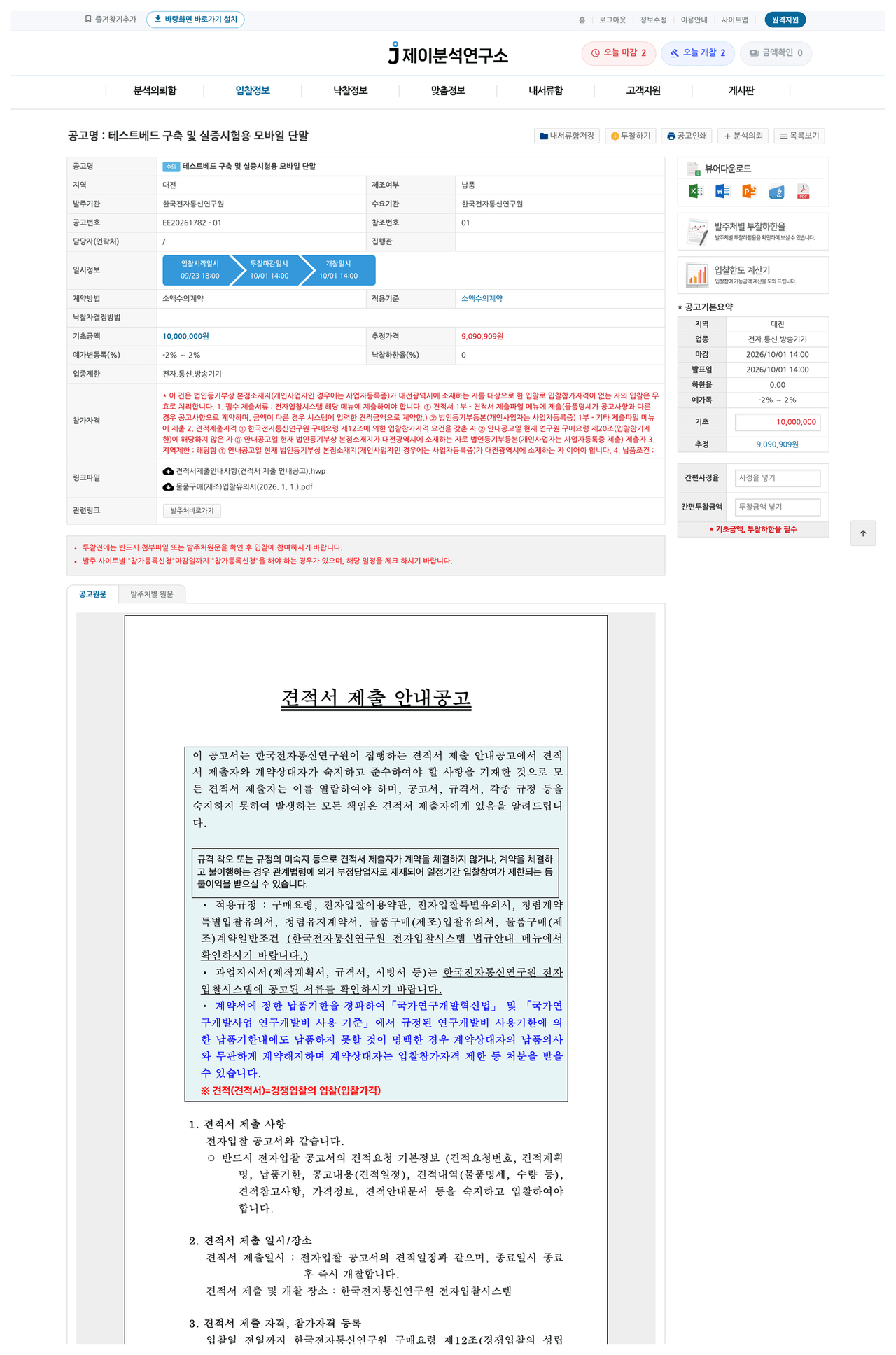The image size is (896, 1355).
Task: Click 투찰마감일시 10/01 14:00 step
Action: tap(269, 270)
